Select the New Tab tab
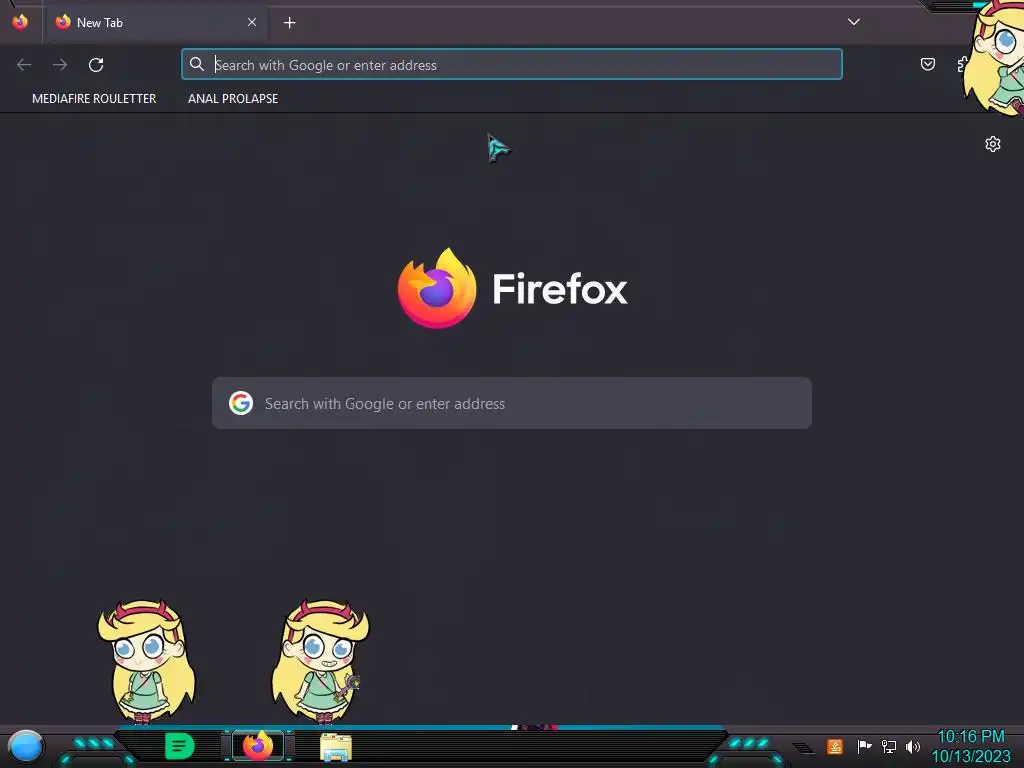 click(155, 23)
